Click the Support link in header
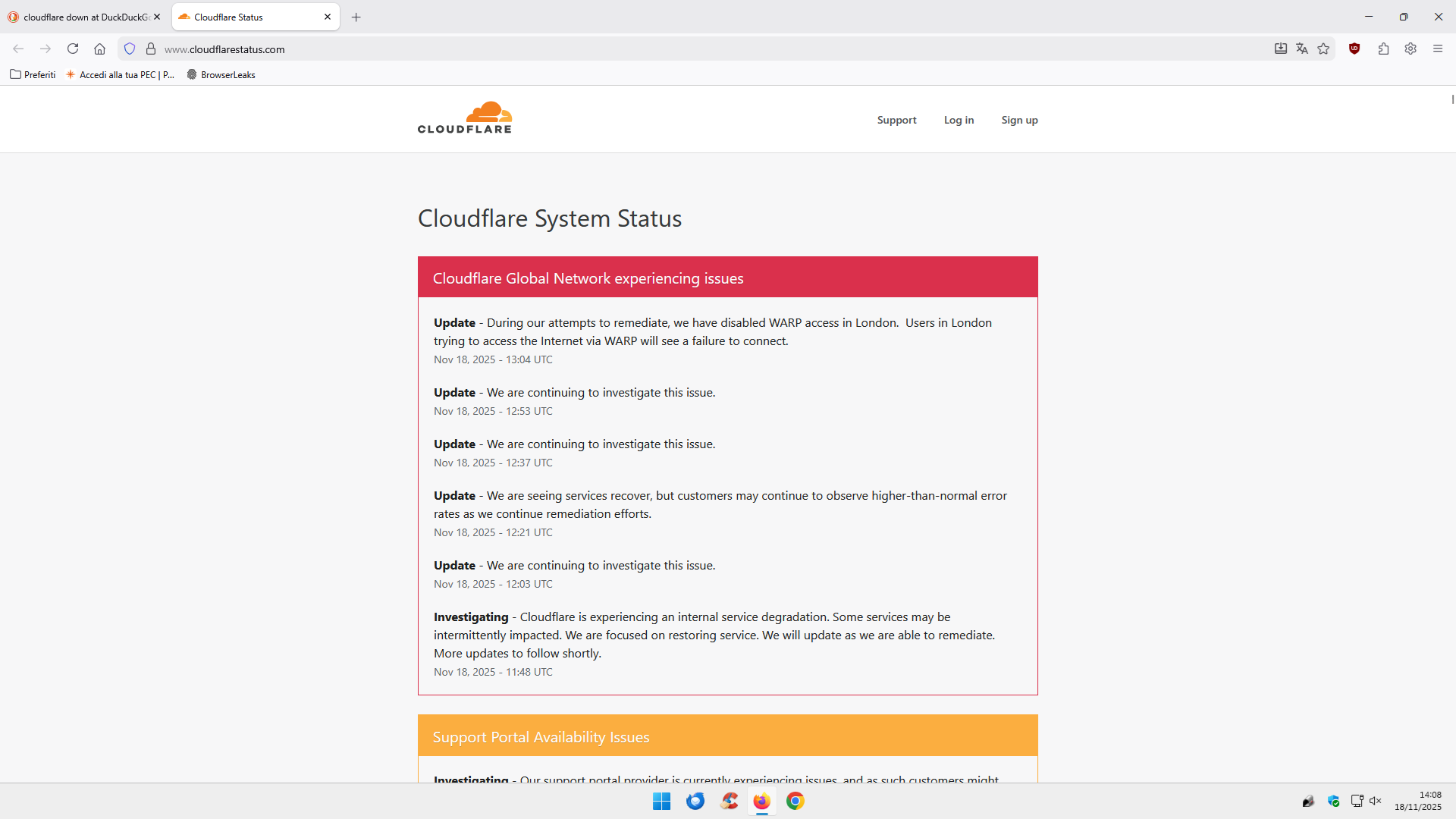 tap(896, 120)
